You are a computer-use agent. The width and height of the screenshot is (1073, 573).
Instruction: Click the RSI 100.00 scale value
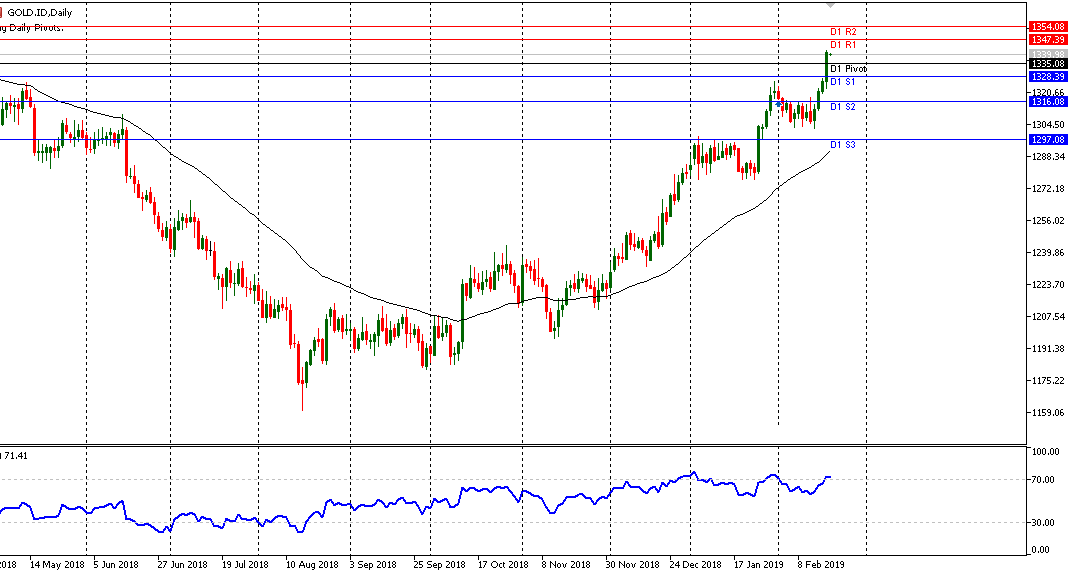[x=1045, y=452]
